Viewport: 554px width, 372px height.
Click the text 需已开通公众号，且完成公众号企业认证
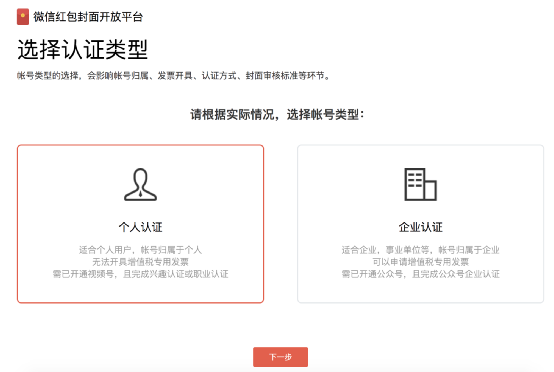pyautogui.click(x=420, y=274)
